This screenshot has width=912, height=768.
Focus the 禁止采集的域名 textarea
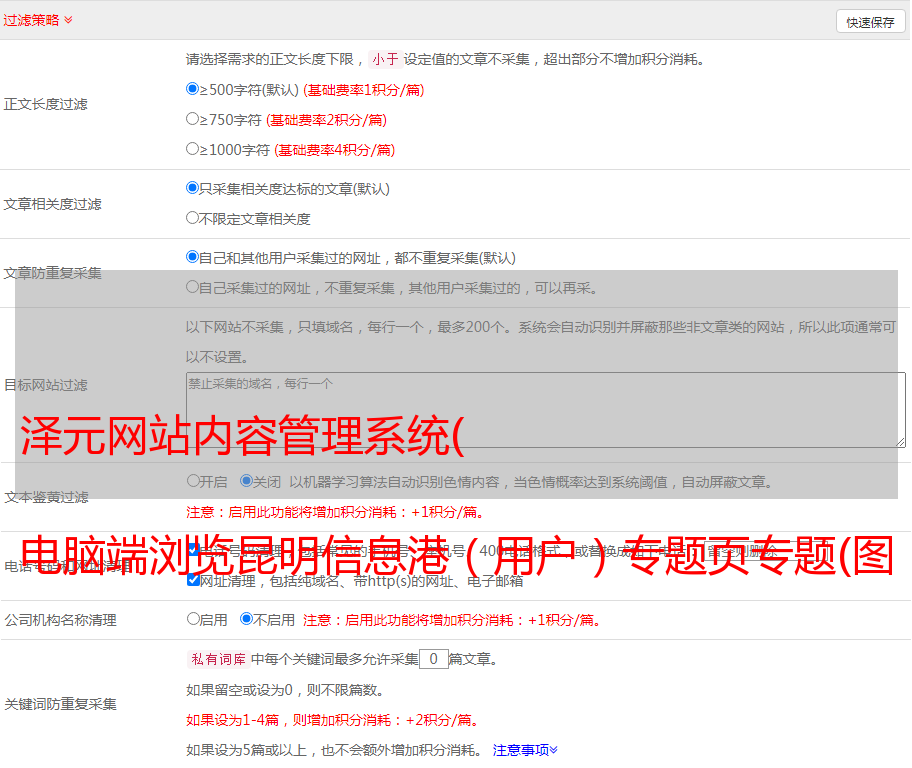pos(546,410)
